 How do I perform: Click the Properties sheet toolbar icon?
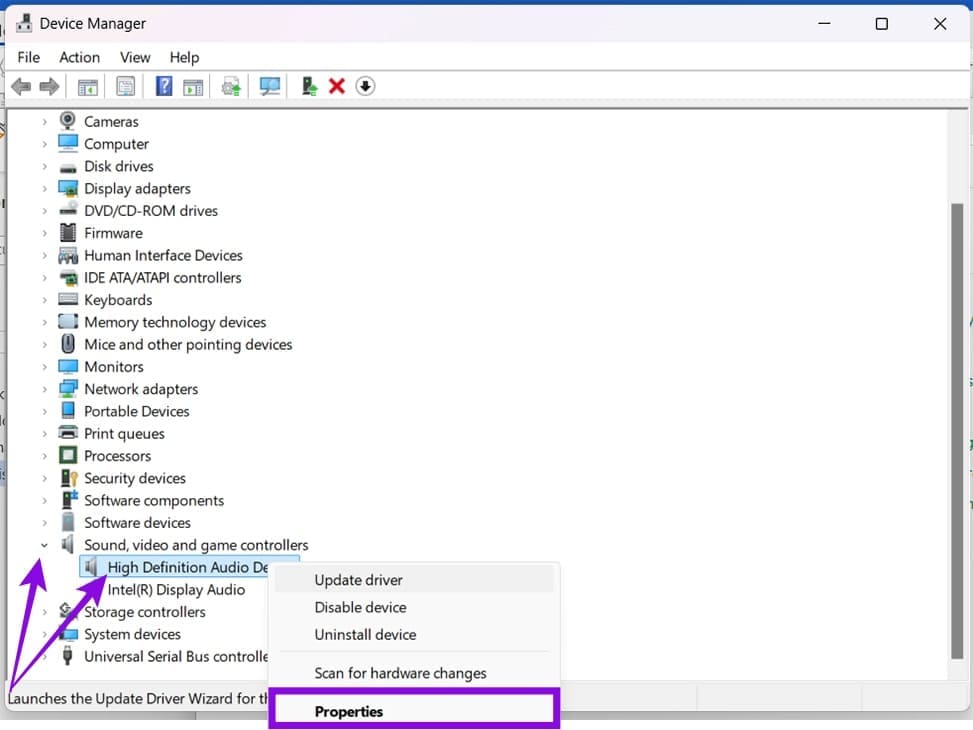tap(125, 86)
